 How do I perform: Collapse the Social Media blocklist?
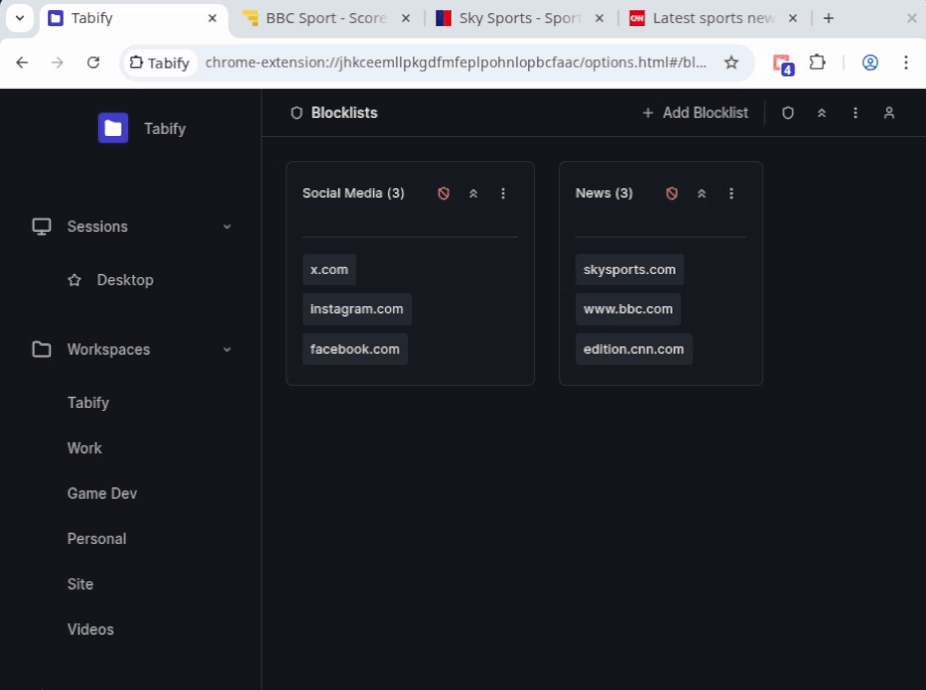(473, 193)
